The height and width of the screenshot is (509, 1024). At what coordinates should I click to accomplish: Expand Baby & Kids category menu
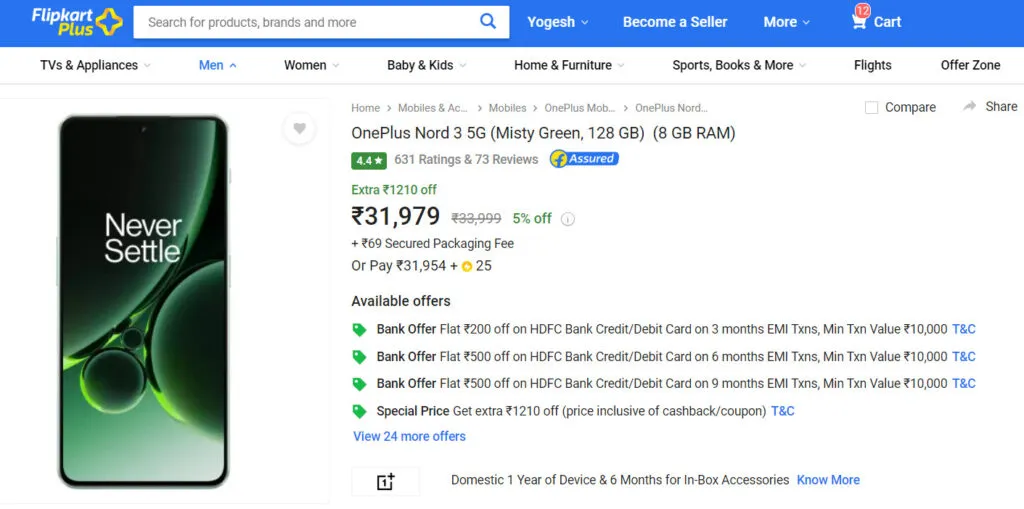click(426, 65)
